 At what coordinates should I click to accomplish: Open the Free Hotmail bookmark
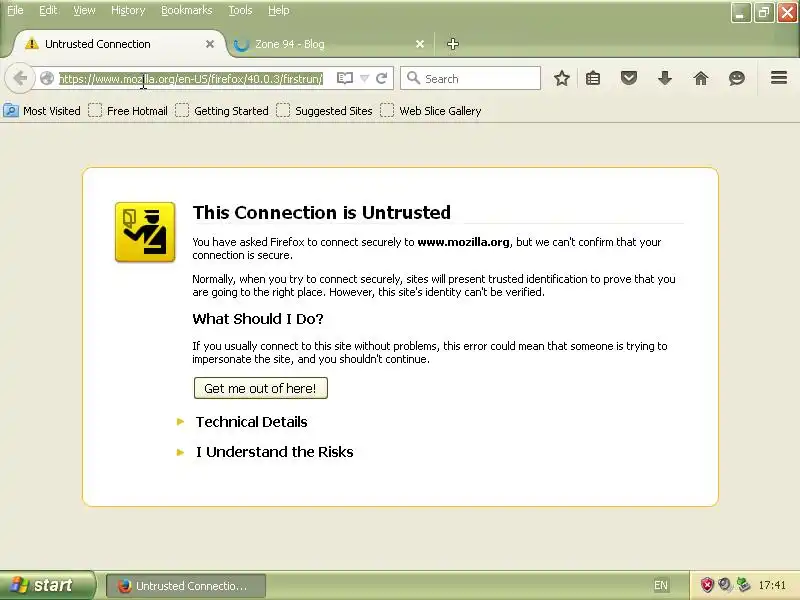(128, 111)
